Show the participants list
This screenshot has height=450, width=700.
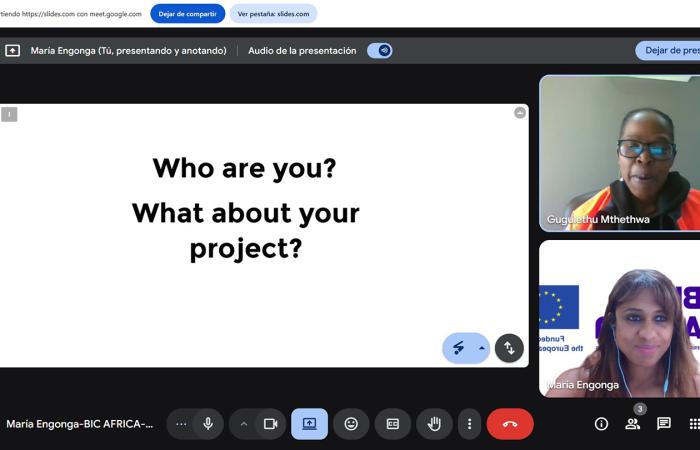point(632,424)
